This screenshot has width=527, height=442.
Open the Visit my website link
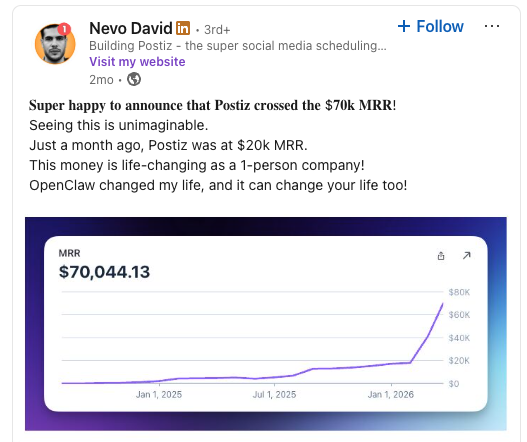pyautogui.click(x=137, y=62)
